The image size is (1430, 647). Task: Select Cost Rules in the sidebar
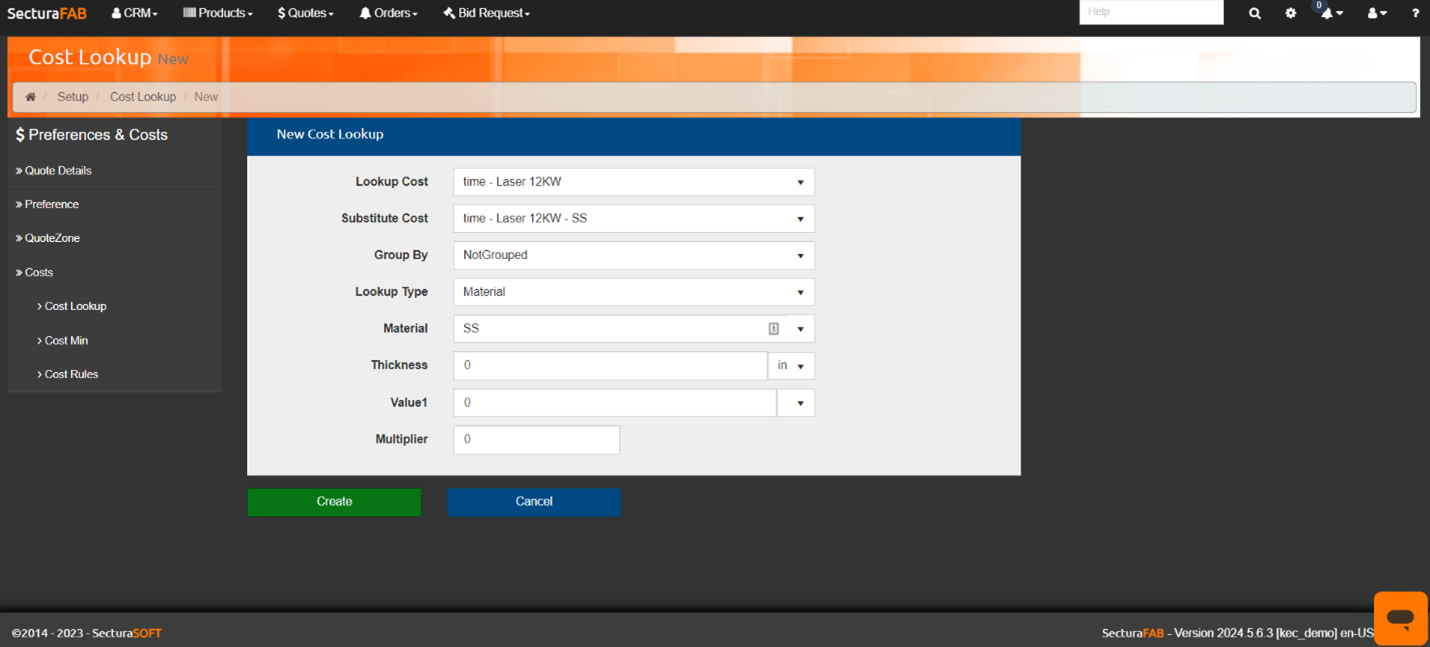pyautogui.click(x=71, y=374)
